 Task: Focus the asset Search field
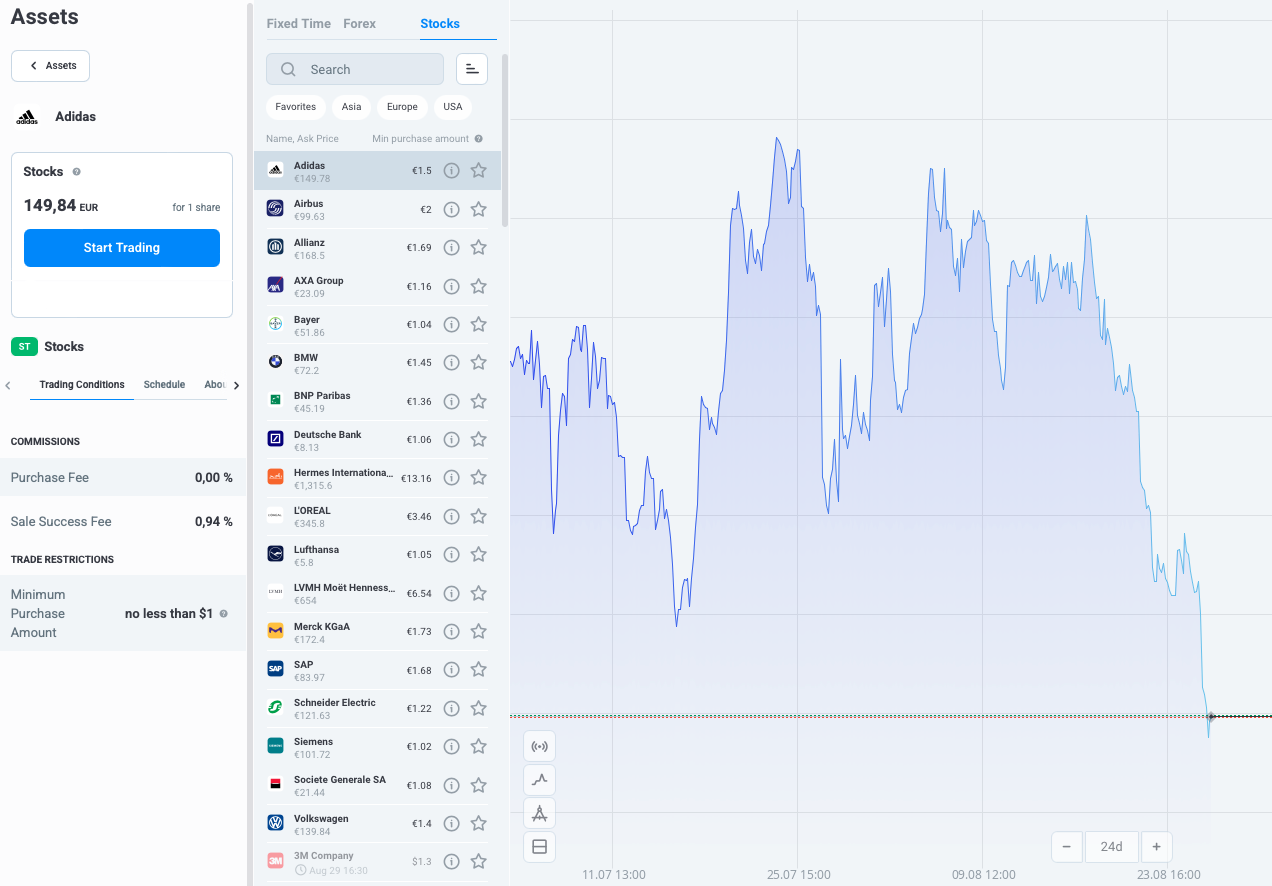[355, 69]
